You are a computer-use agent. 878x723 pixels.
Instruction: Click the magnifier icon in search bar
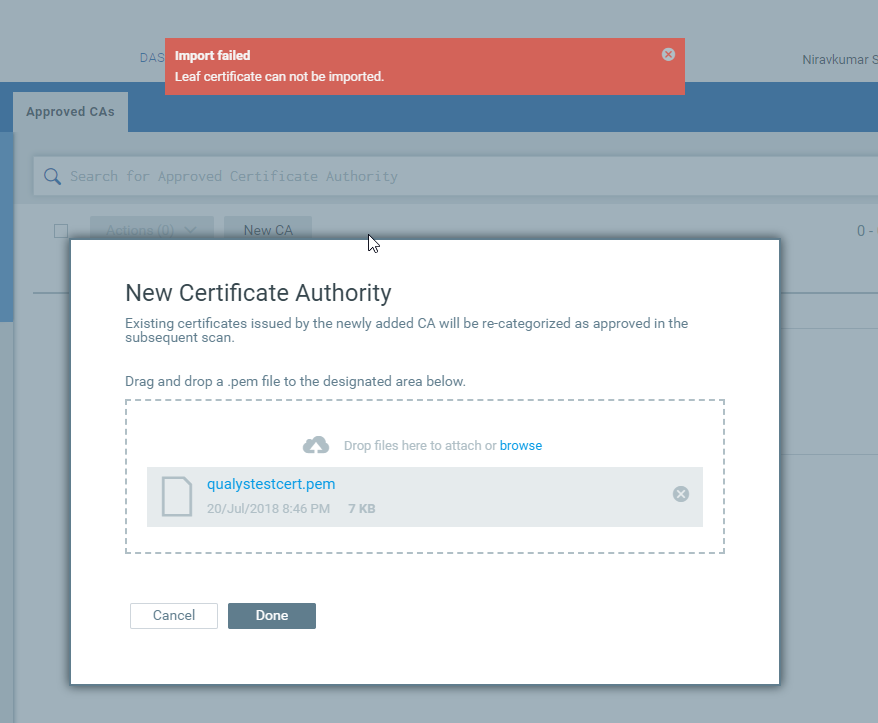coord(52,176)
